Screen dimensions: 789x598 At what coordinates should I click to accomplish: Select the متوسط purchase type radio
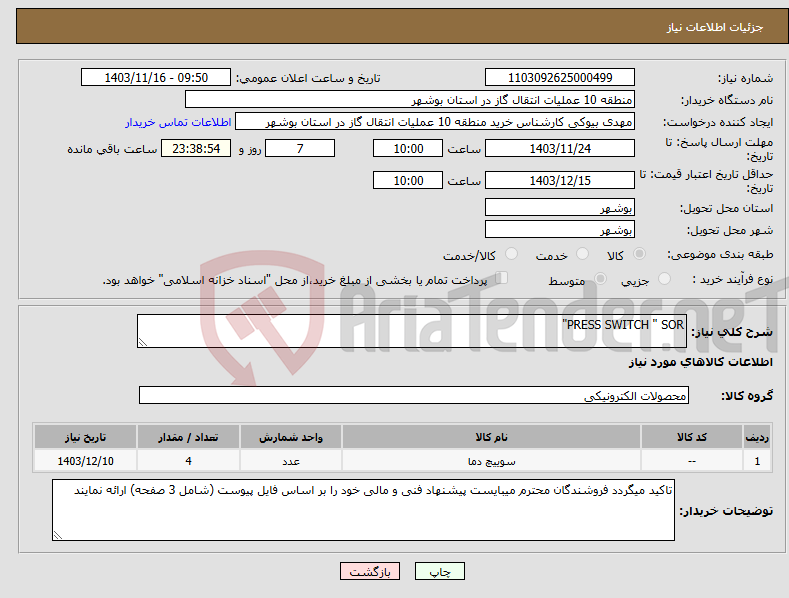pos(600,278)
